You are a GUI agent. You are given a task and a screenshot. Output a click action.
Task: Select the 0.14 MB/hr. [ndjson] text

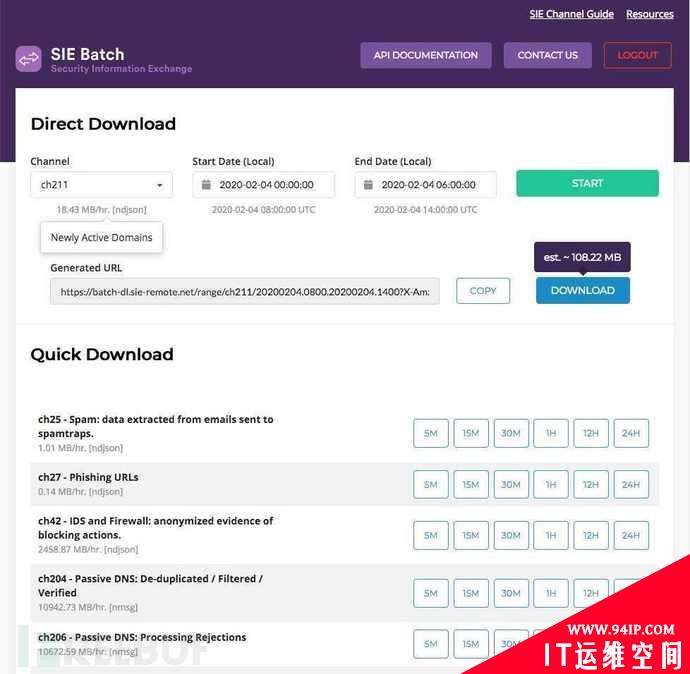80,491
